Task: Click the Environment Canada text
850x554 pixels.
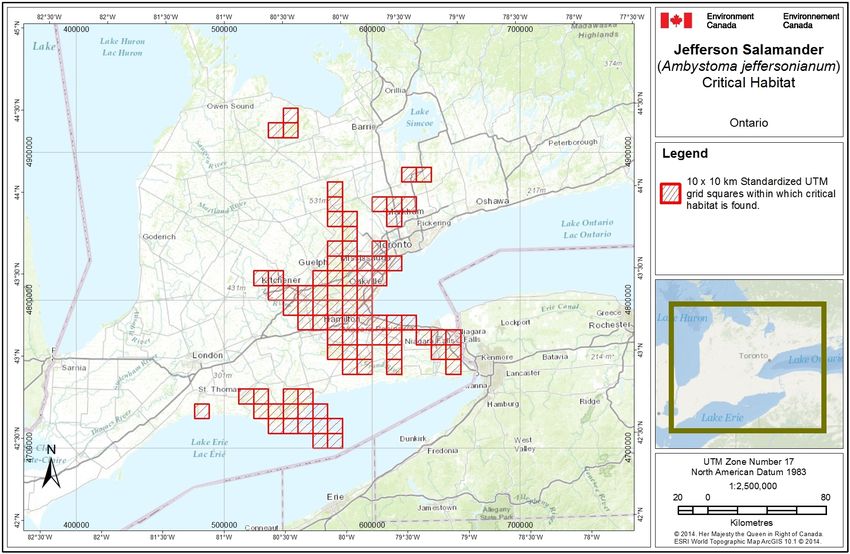Action: point(730,21)
